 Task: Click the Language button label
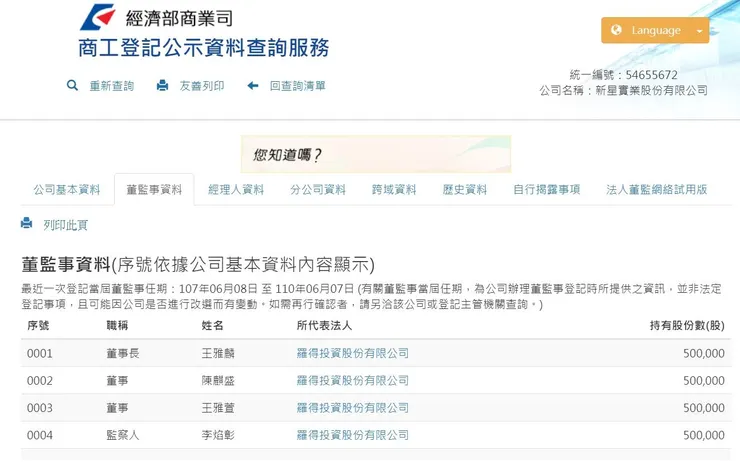point(656,31)
